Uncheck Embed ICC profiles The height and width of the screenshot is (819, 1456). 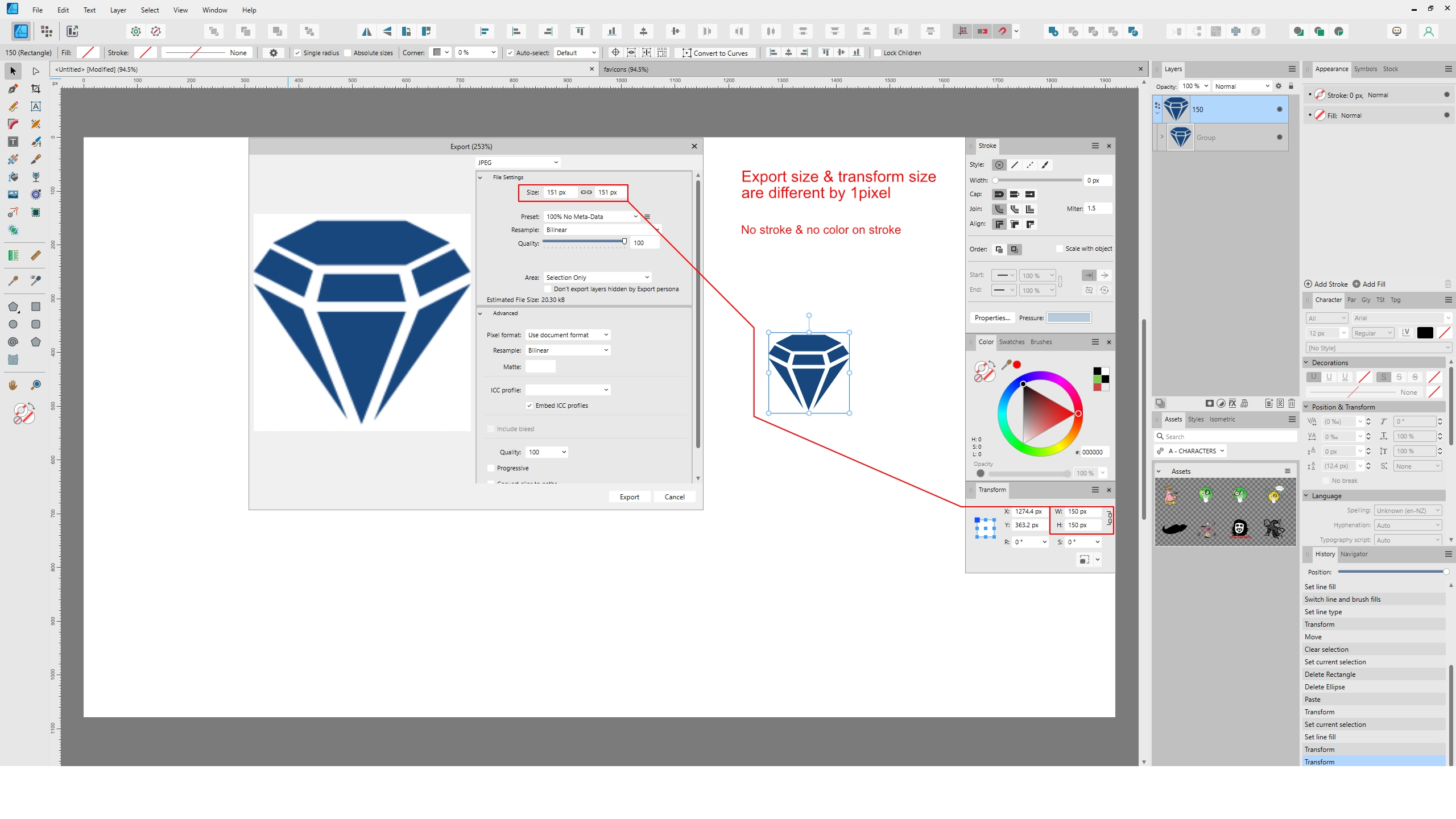530,406
